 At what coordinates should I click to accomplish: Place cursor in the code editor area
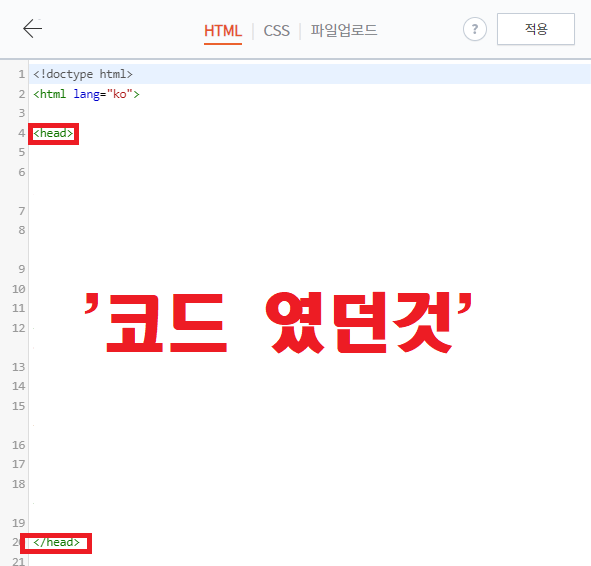click(309, 313)
